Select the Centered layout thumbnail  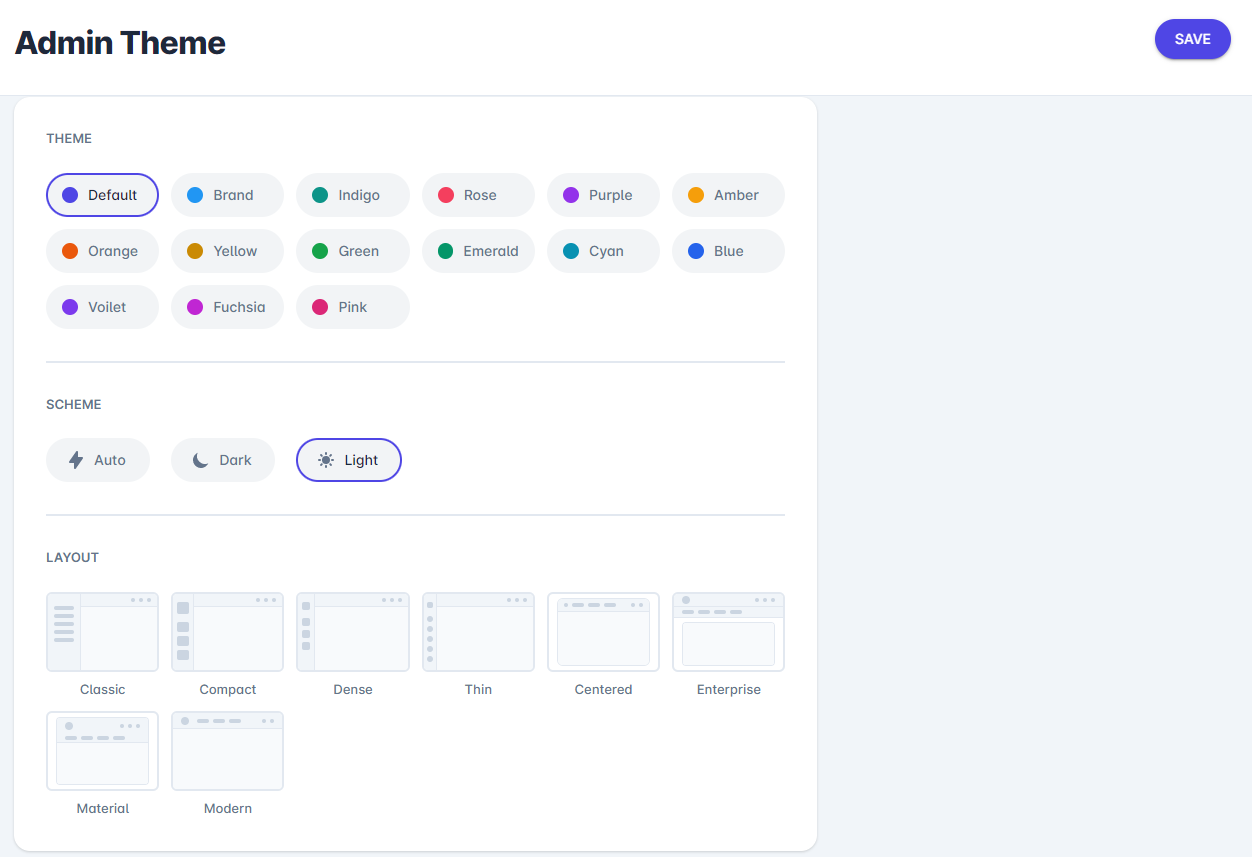[603, 632]
